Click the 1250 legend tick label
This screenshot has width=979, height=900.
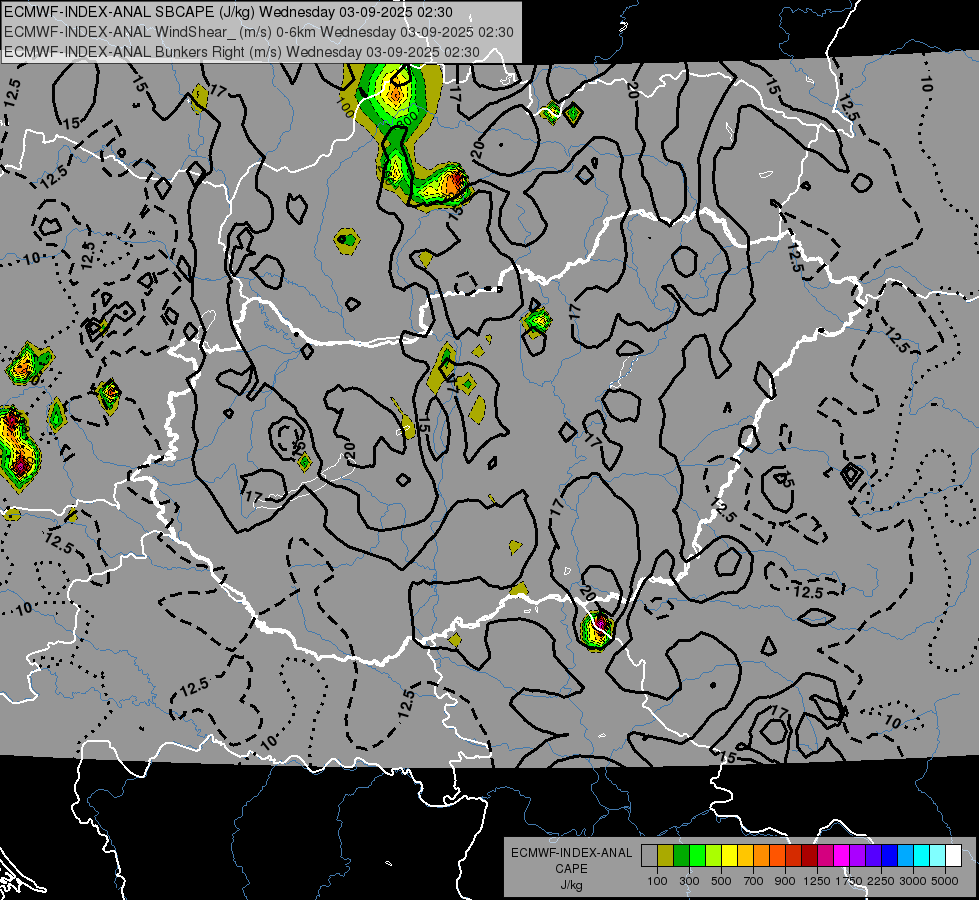point(817,881)
